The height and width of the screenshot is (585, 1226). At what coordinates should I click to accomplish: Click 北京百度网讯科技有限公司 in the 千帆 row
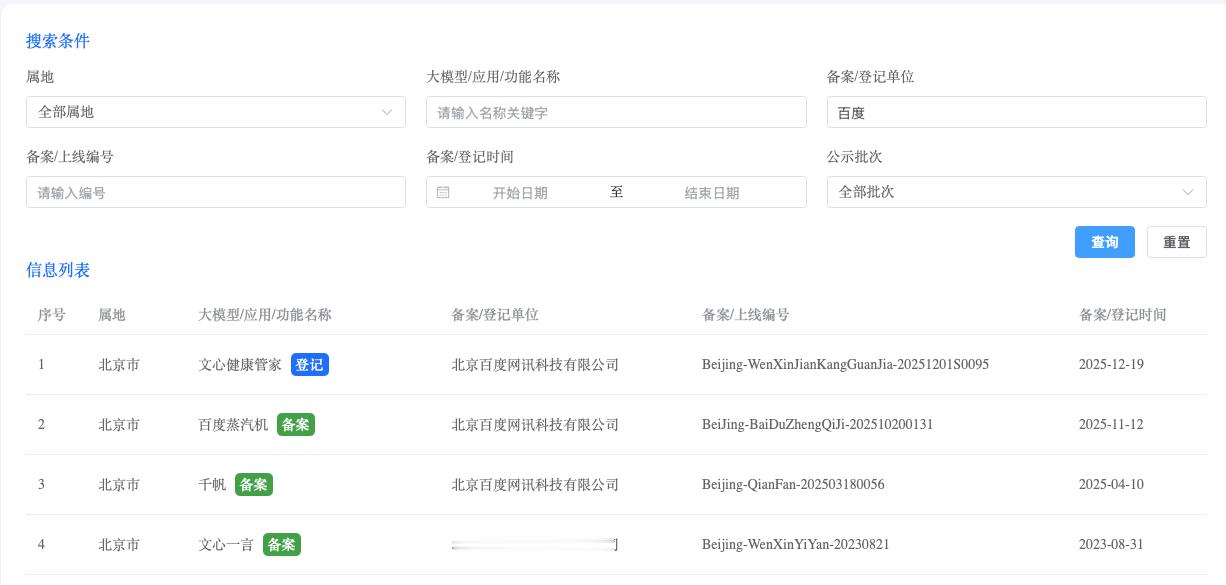(x=535, y=485)
